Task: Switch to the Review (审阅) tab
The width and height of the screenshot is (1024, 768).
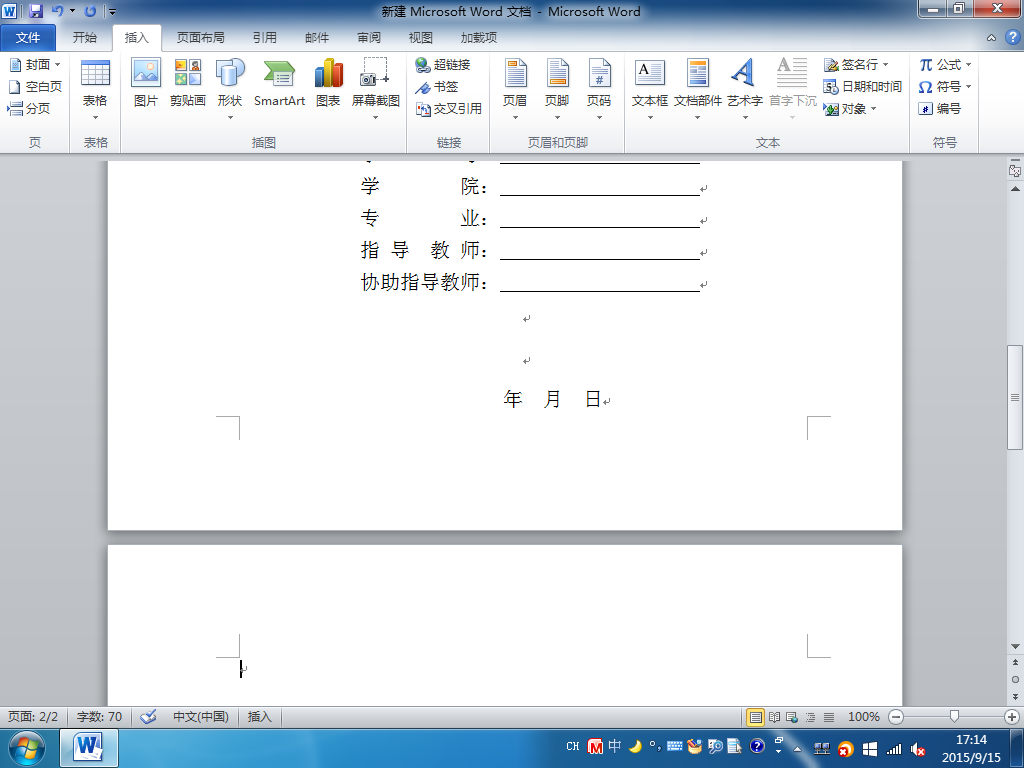Action: tap(369, 37)
